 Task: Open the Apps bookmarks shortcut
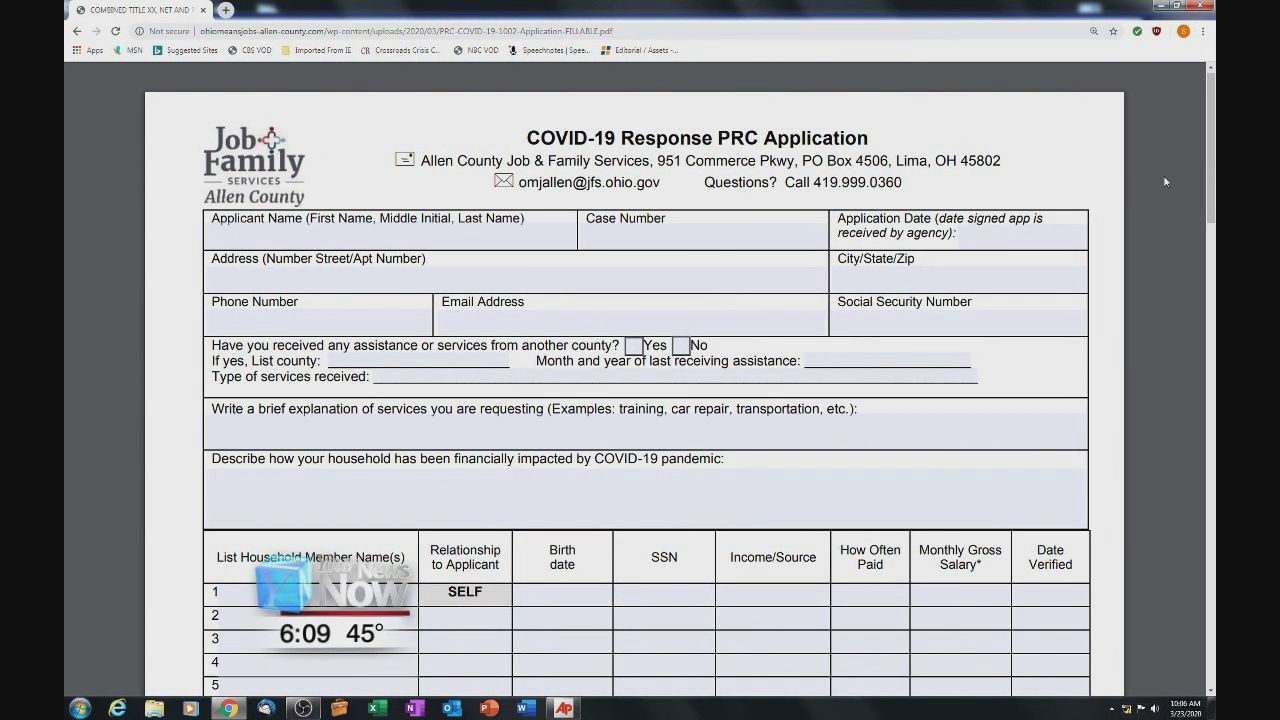click(88, 50)
